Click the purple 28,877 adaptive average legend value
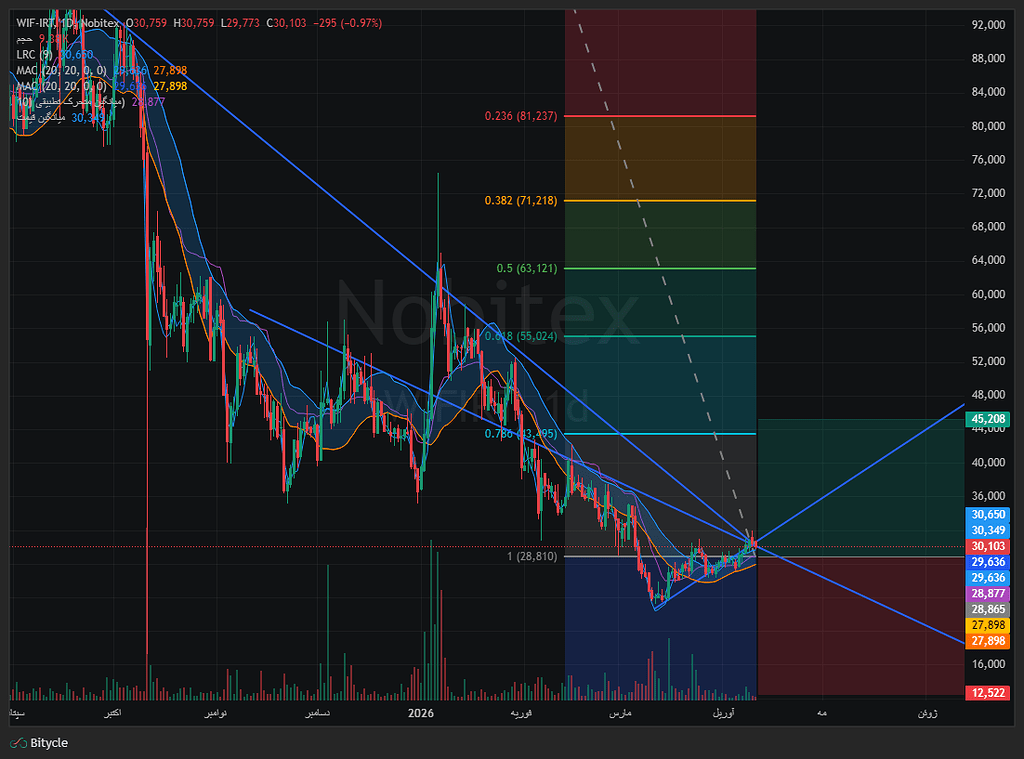Viewport: 1024px width, 759px height. 148,102
